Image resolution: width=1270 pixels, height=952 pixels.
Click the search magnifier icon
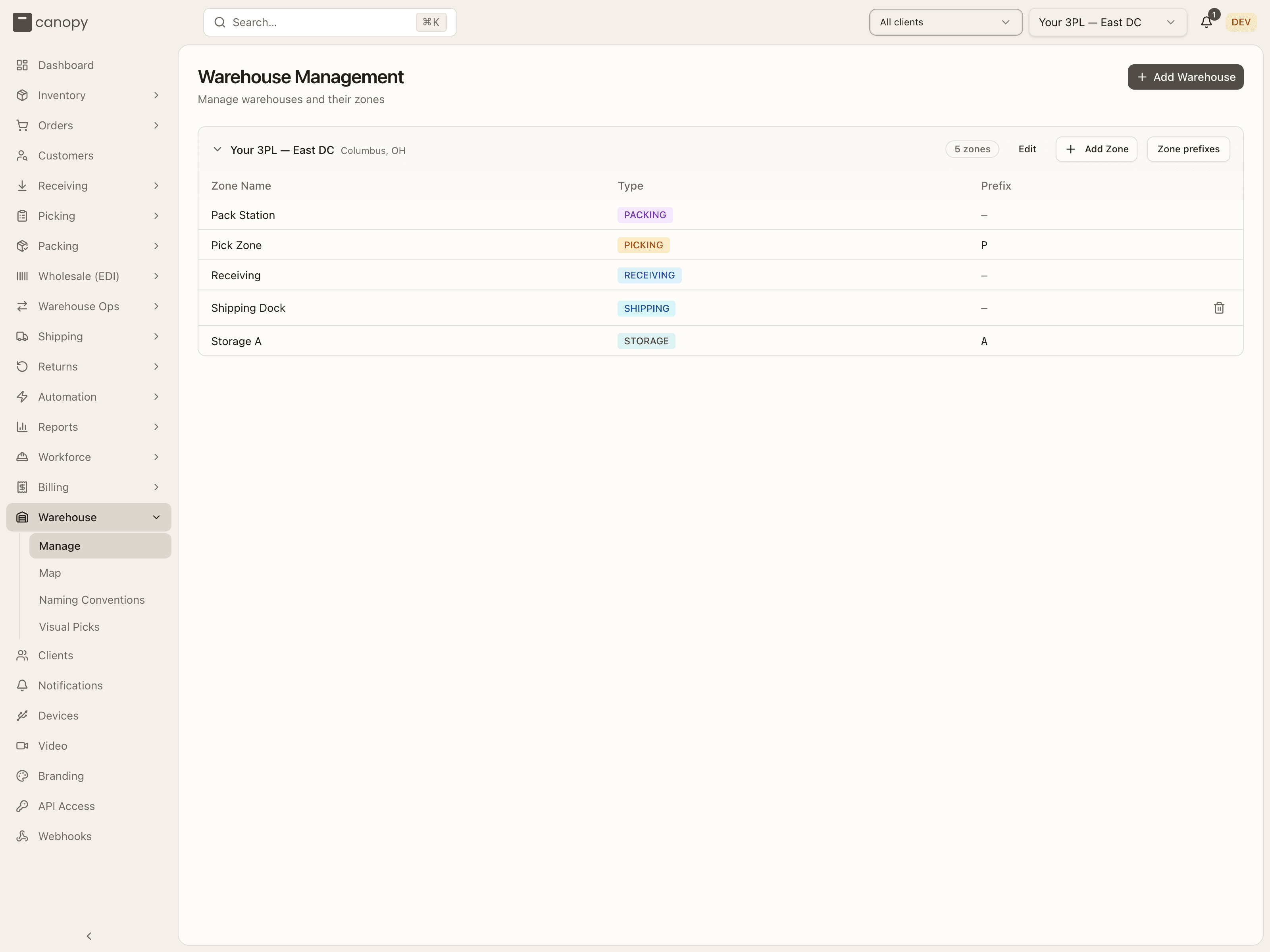coord(219,22)
